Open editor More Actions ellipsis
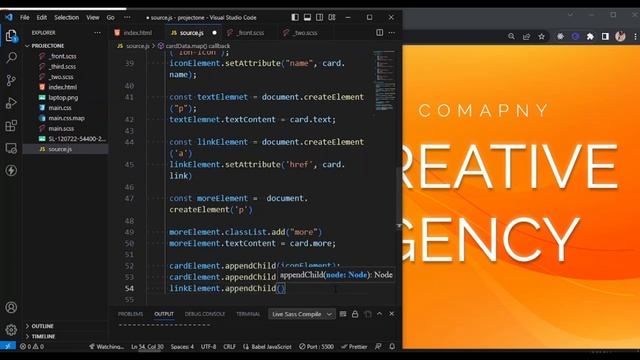 [x=392, y=32]
